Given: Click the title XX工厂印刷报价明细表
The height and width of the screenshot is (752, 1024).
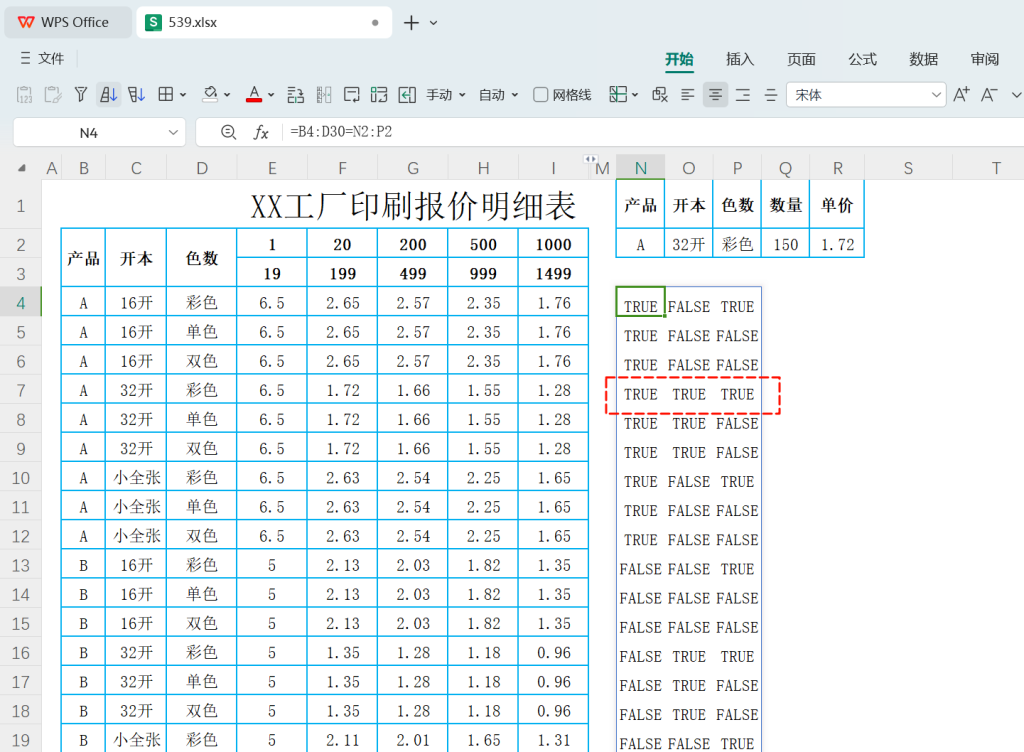Looking at the screenshot, I should pyautogui.click(x=413, y=206).
